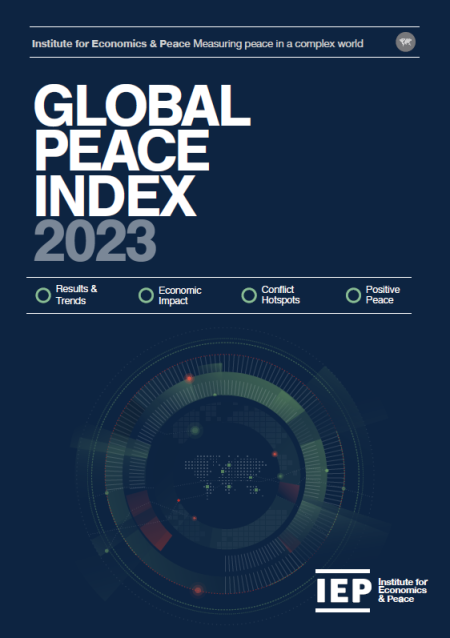Click the word GLOBAL in the title
The width and height of the screenshot is (450, 638).
[x=142, y=105]
